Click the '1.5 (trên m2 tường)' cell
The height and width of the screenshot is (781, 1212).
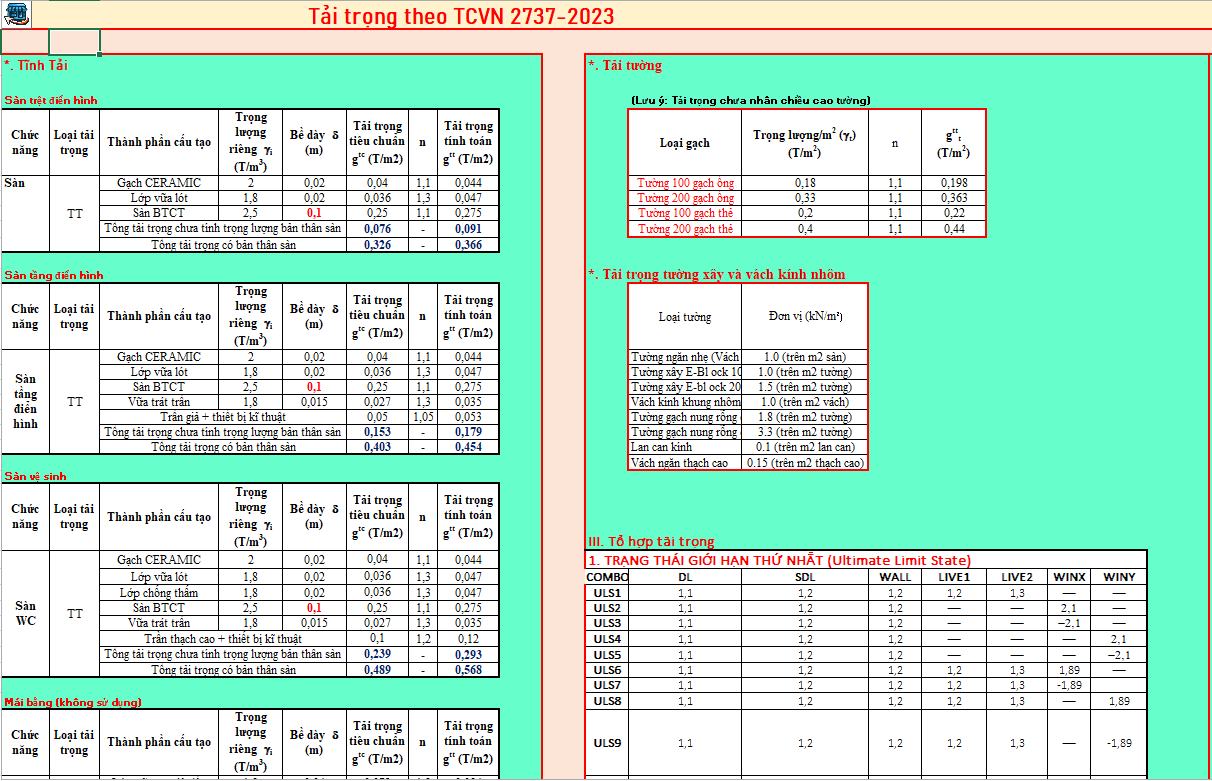click(805, 387)
